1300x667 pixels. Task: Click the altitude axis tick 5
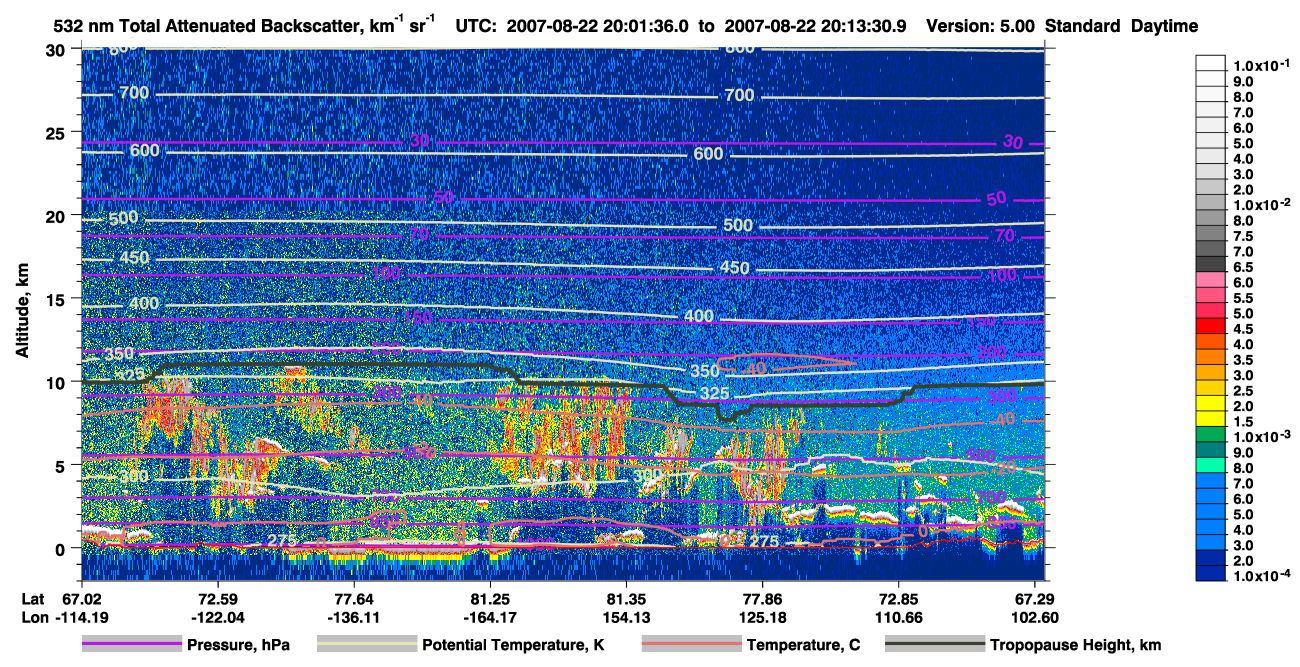(63, 465)
